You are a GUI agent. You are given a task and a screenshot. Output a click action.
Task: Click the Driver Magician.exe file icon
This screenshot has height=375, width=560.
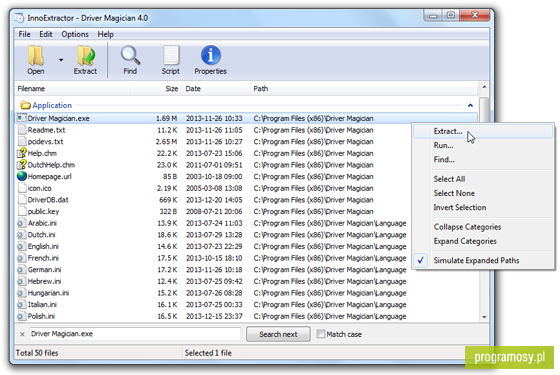22,118
